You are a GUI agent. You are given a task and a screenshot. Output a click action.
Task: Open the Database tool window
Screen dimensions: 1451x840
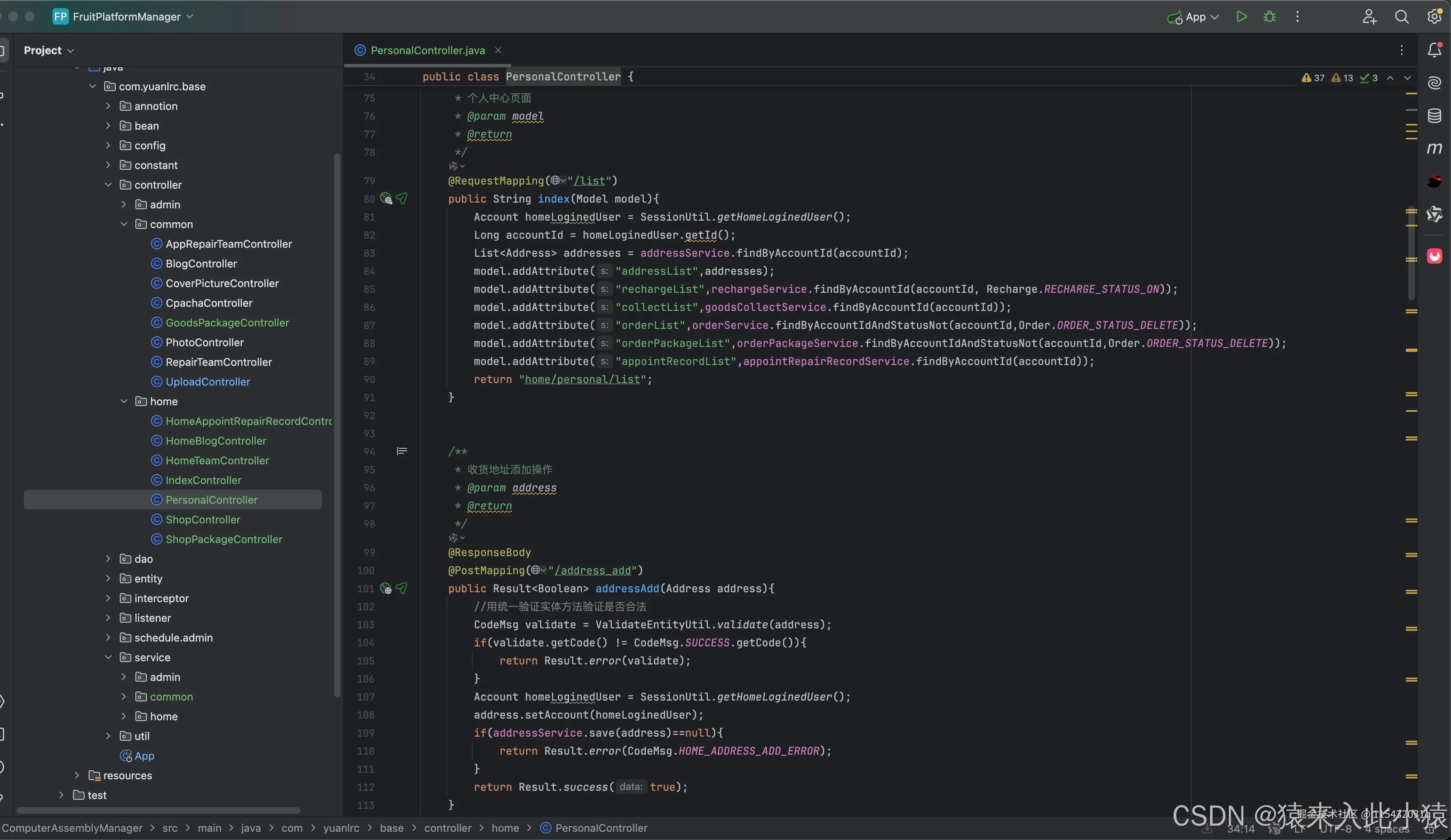click(1434, 116)
